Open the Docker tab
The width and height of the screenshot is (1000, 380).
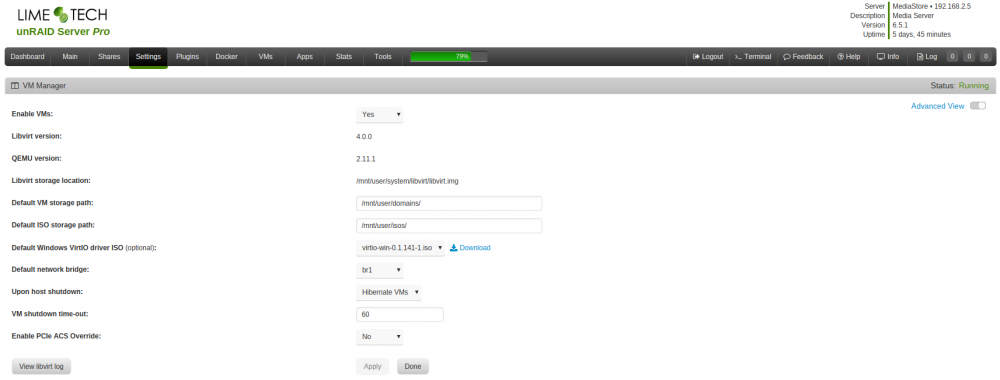pos(226,57)
